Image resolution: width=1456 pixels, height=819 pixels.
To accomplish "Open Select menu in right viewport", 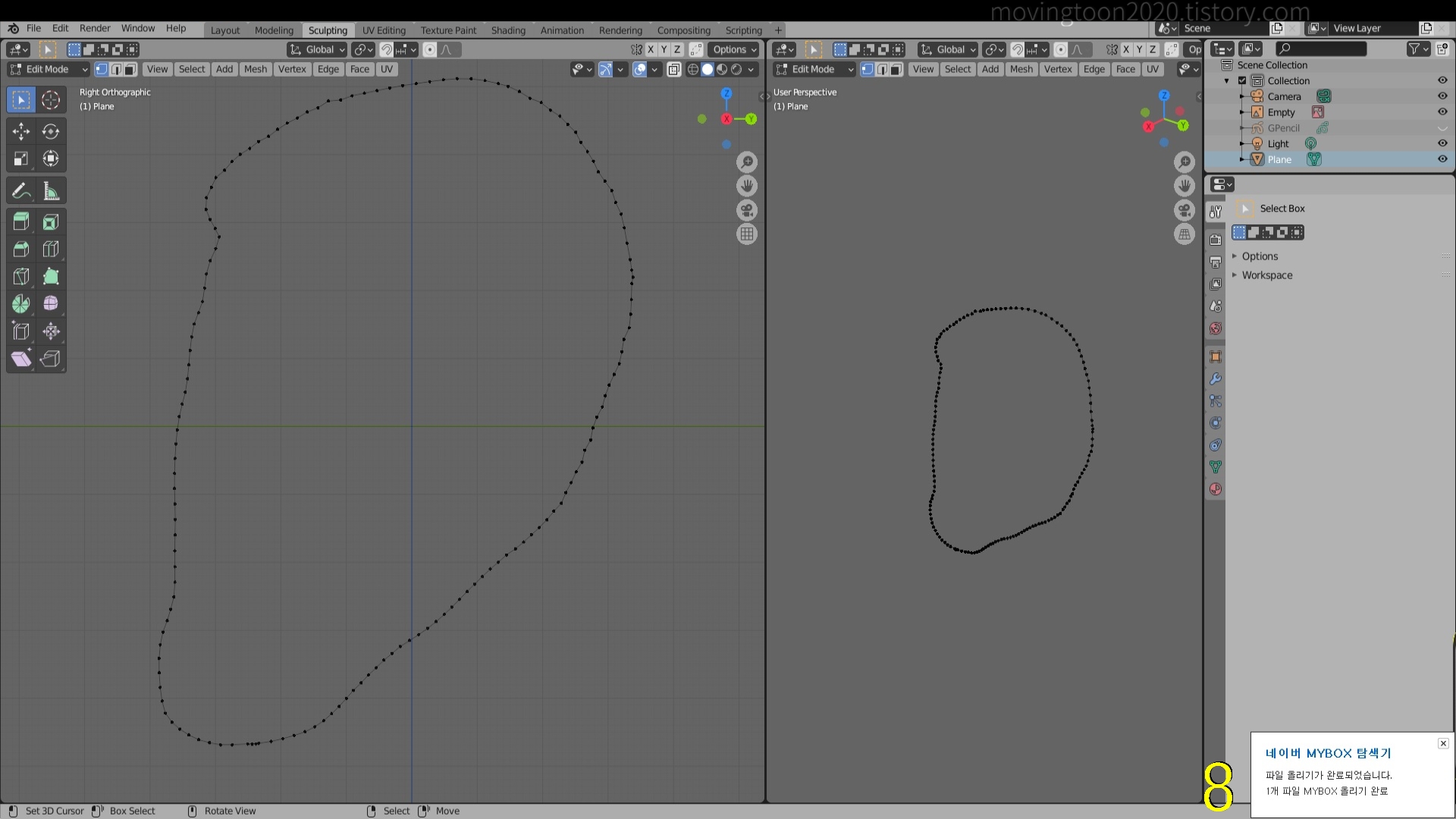I will click(x=958, y=69).
